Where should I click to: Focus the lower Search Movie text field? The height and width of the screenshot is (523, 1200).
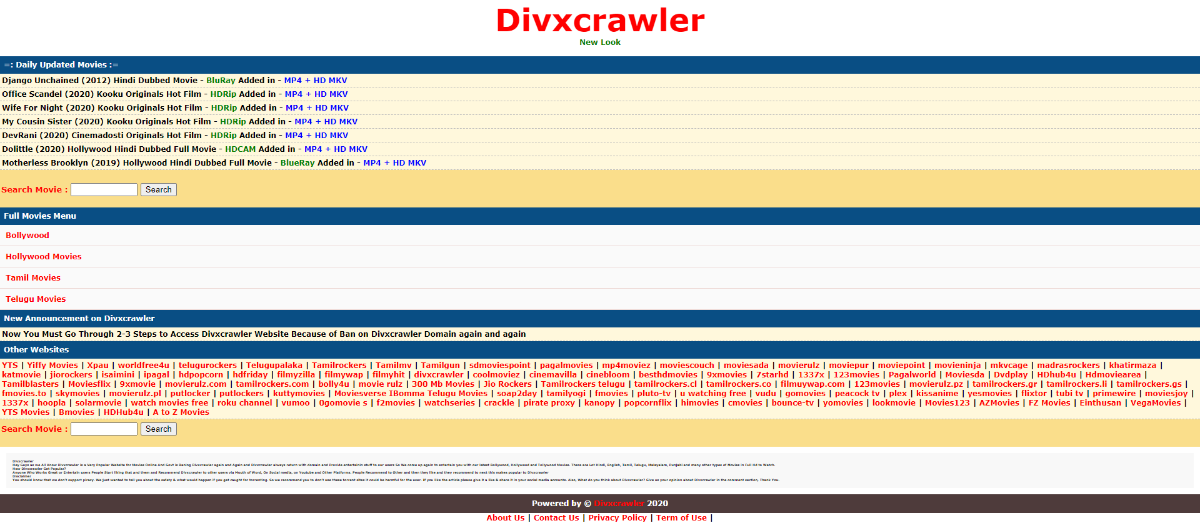104,429
